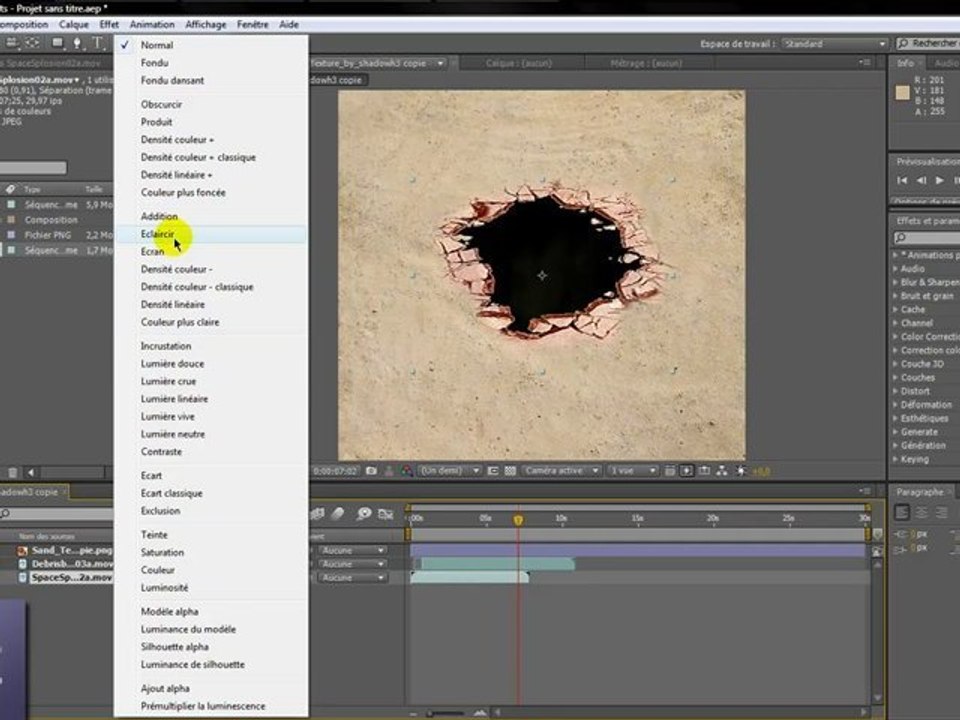Click the color swatch in the Info panel
The height and width of the screenshot is (720, 960).
[902, 92]
